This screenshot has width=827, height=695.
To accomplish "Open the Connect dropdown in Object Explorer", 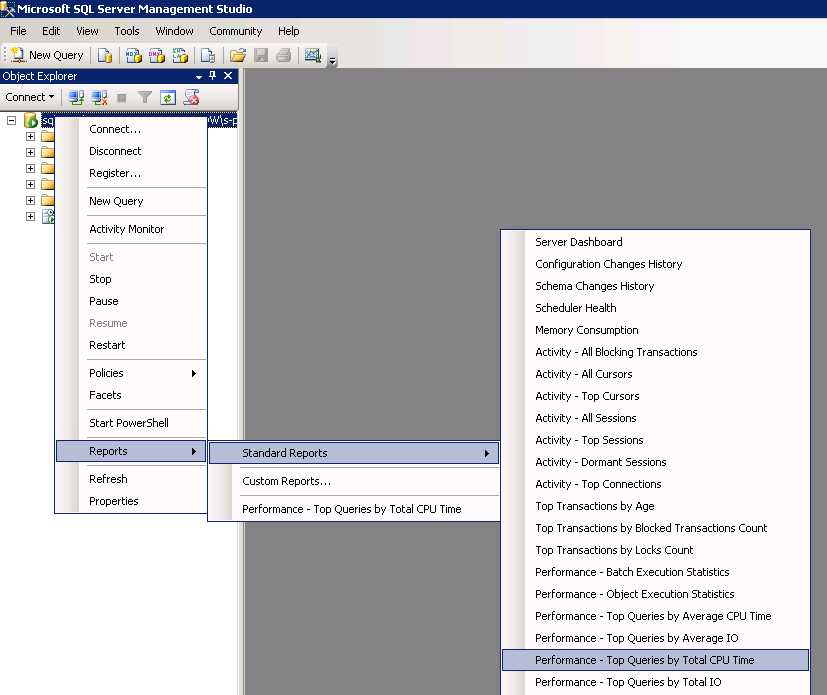I will pyautogui.click(x=30, y=97).
